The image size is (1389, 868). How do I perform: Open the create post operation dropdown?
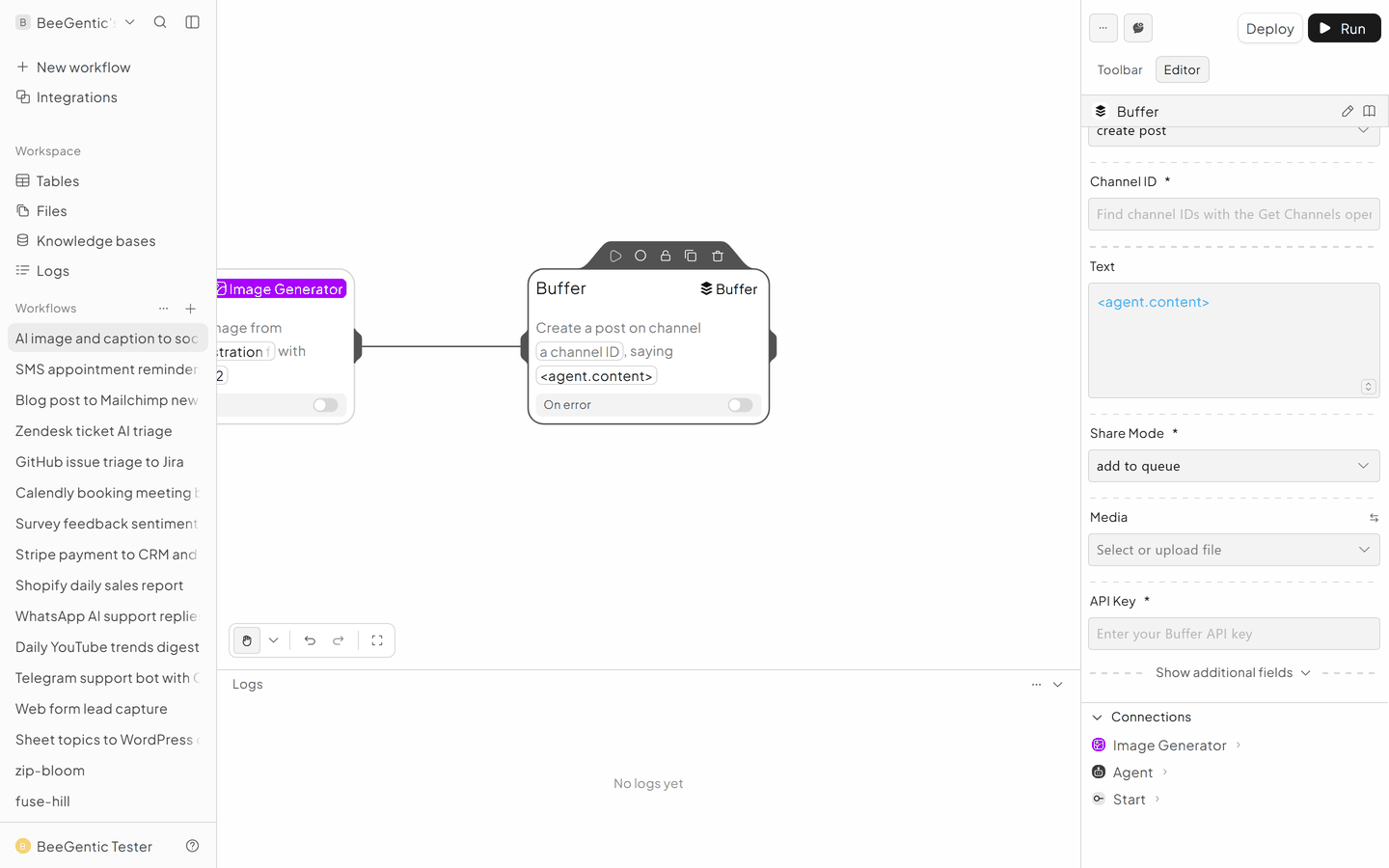click(1234, 132)
